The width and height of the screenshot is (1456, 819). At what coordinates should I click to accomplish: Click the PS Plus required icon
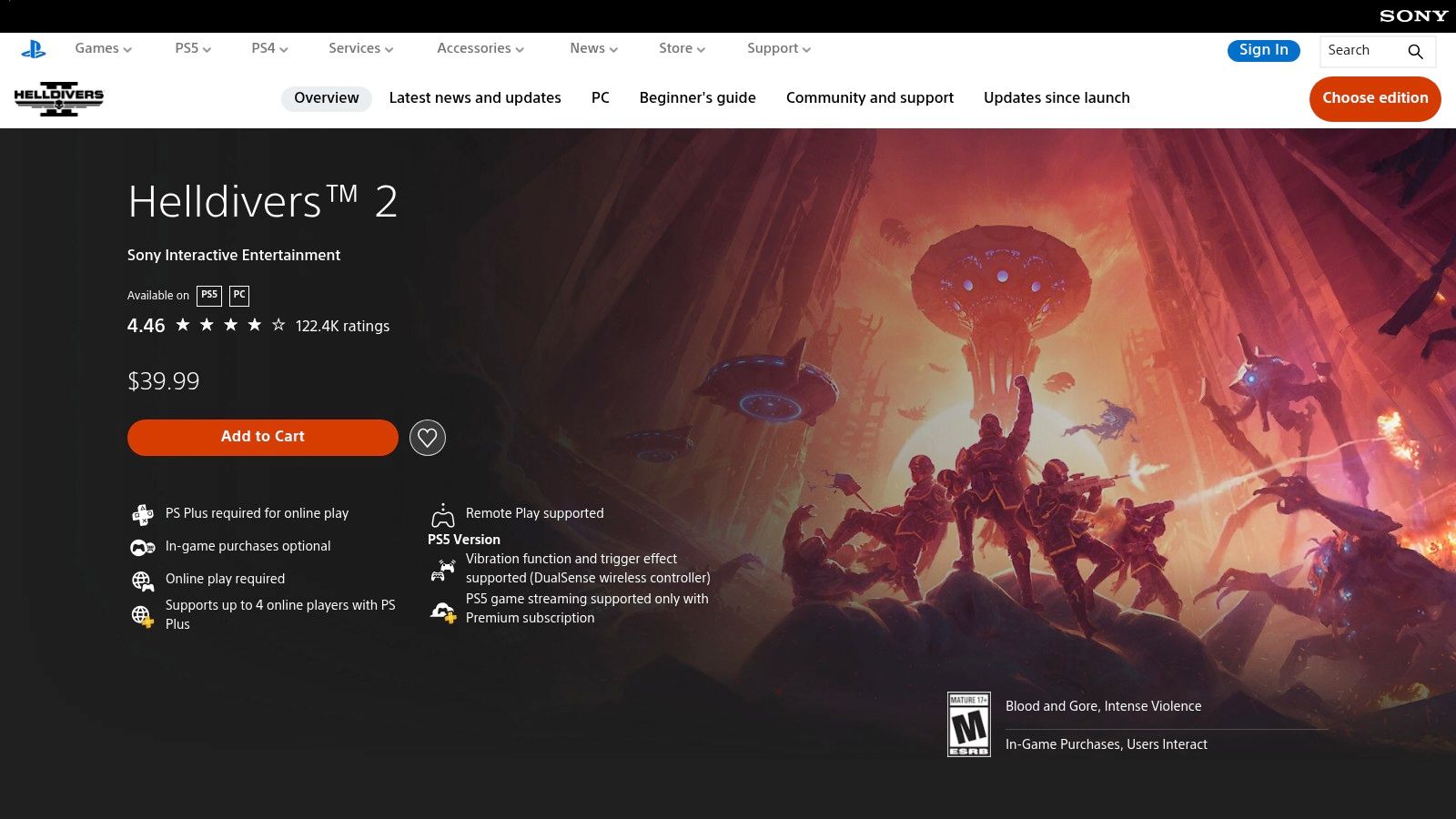coord(143,515)
